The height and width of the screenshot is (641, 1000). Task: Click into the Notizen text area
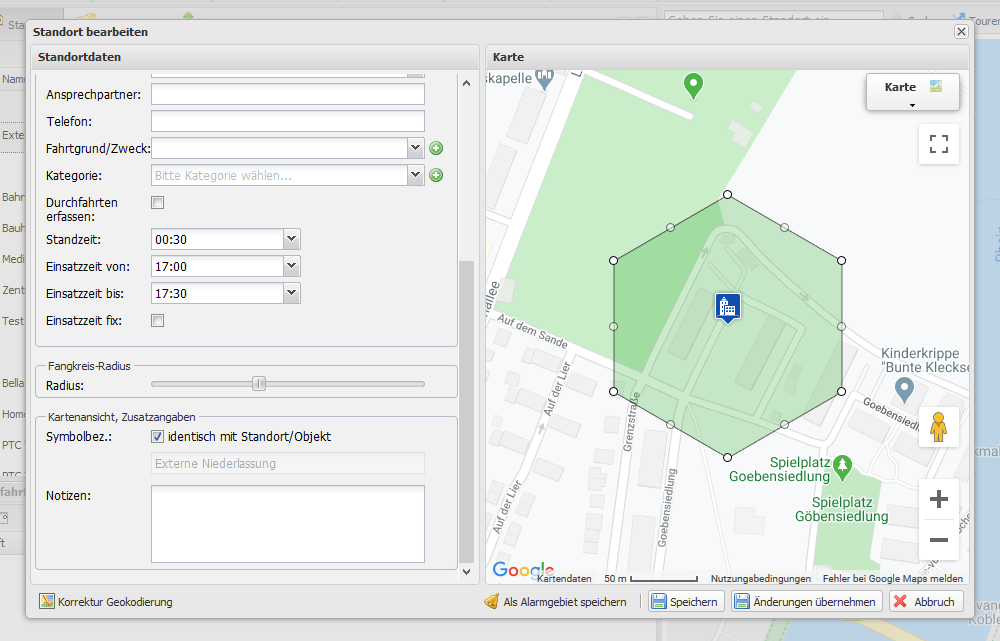(x=287, y=524)
